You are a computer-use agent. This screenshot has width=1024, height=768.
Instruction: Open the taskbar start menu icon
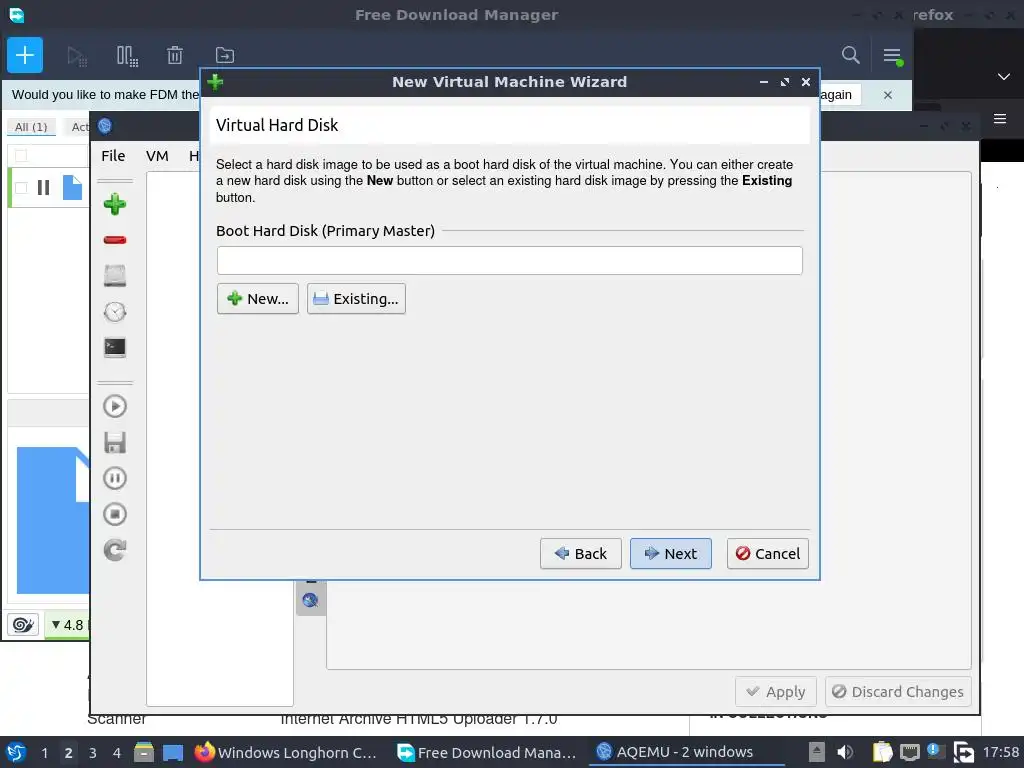pyautogui.click(x=16, y=752)
